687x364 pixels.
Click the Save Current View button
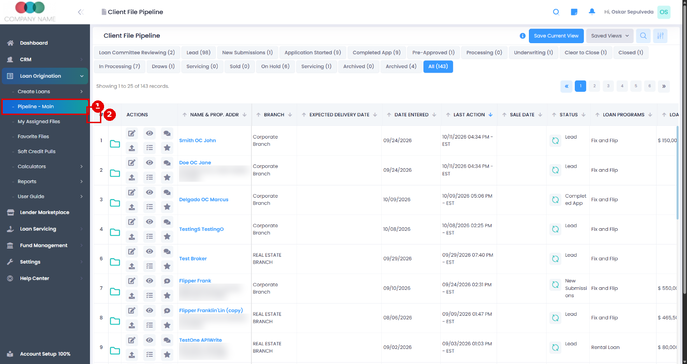[x=556, y=36]
